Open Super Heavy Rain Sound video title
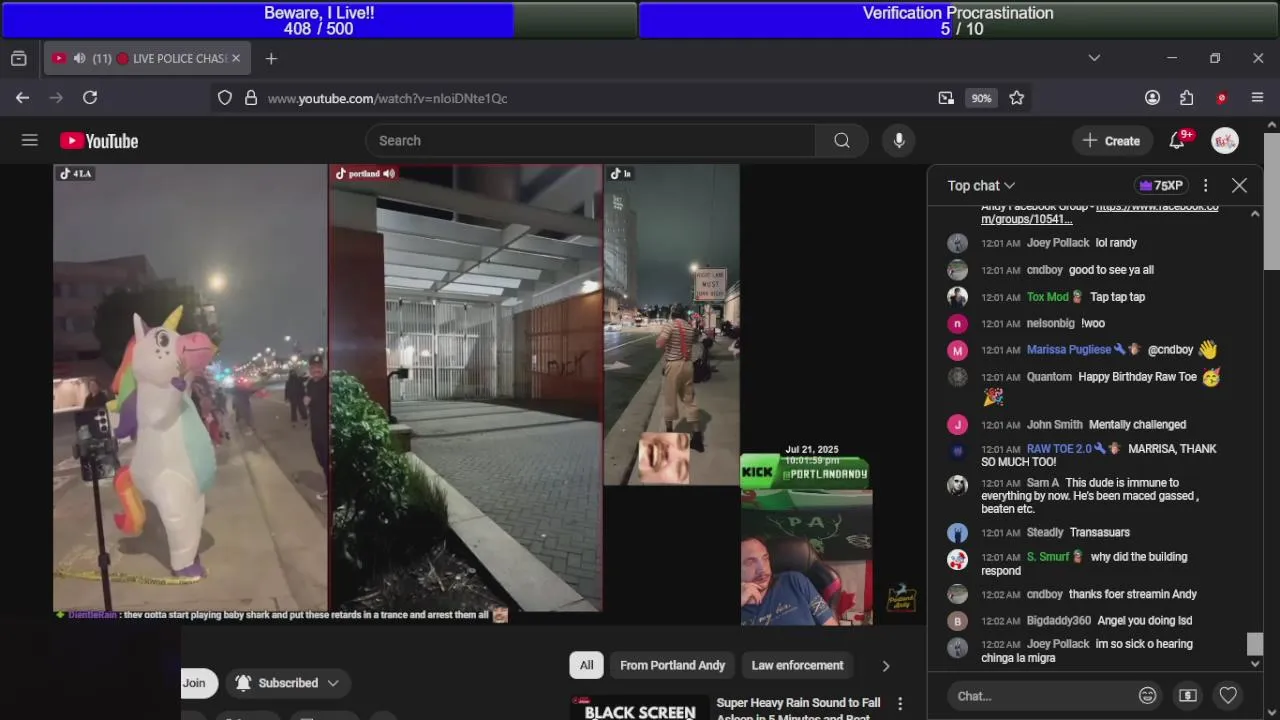This screenshot has width=1280, height=720. 798,709
